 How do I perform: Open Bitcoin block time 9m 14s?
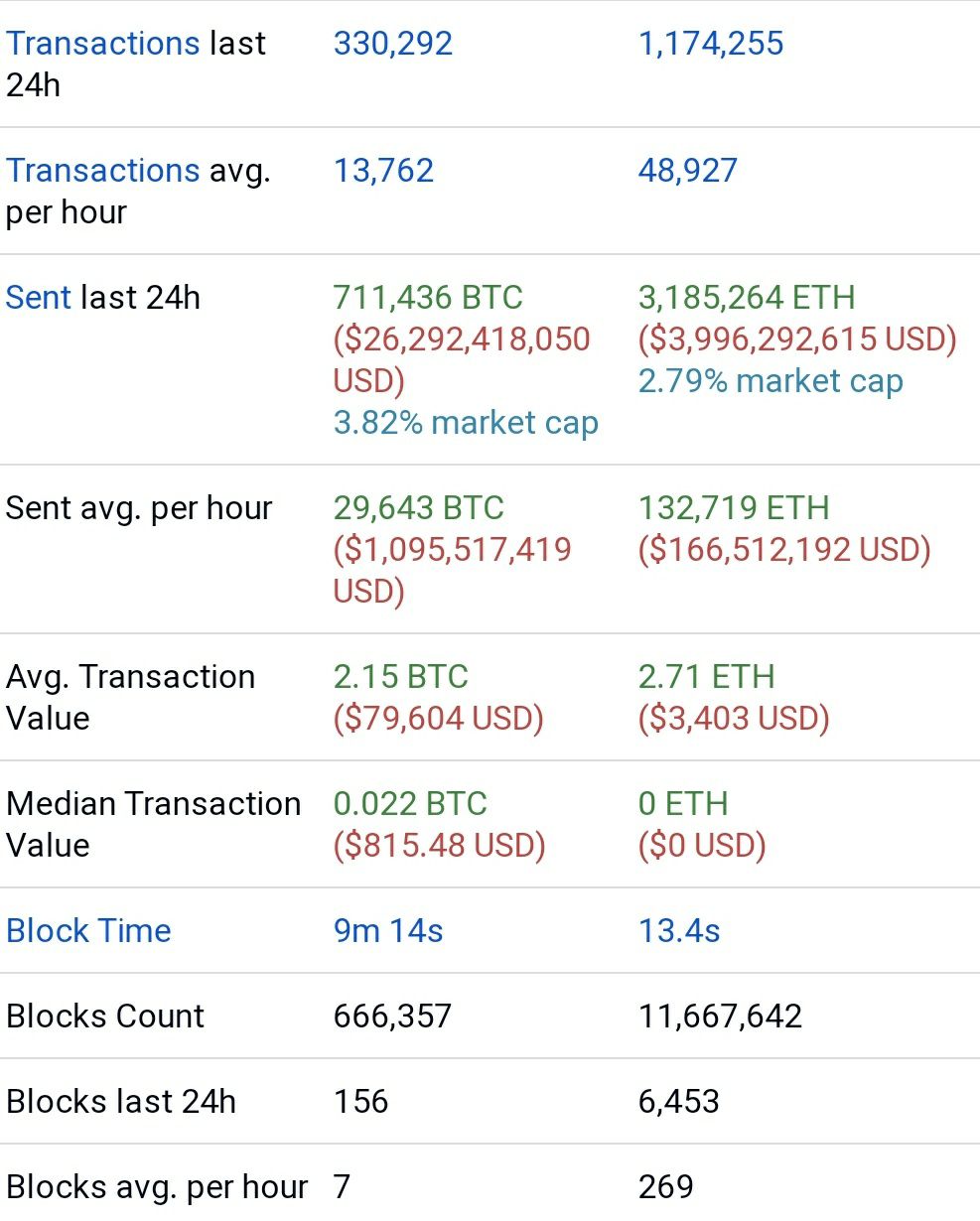388,931
